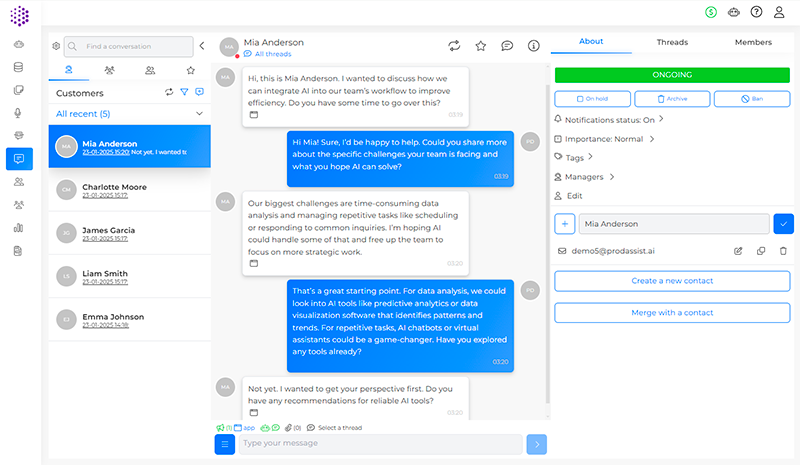This screenshot has height=465, width=800.
Task: Expand the Notifications status option
Action: tap(661, 119)
